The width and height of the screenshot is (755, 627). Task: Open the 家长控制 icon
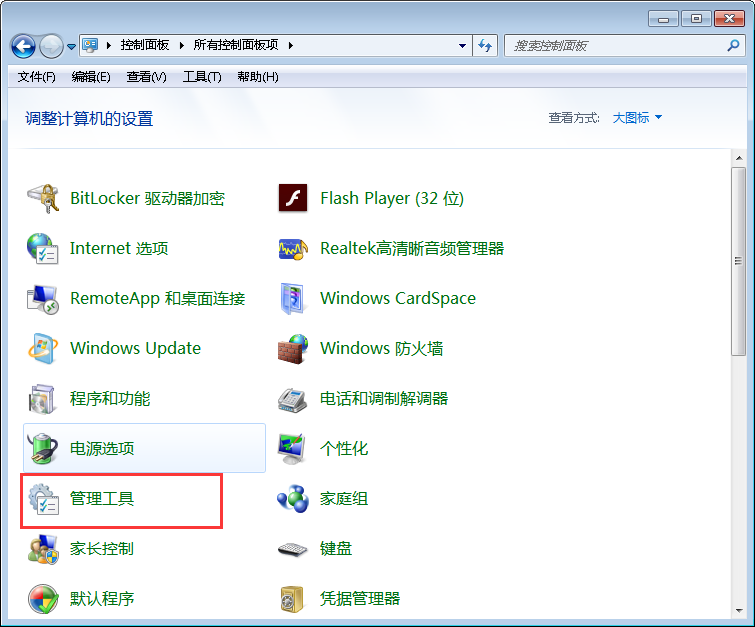point(43,549)
